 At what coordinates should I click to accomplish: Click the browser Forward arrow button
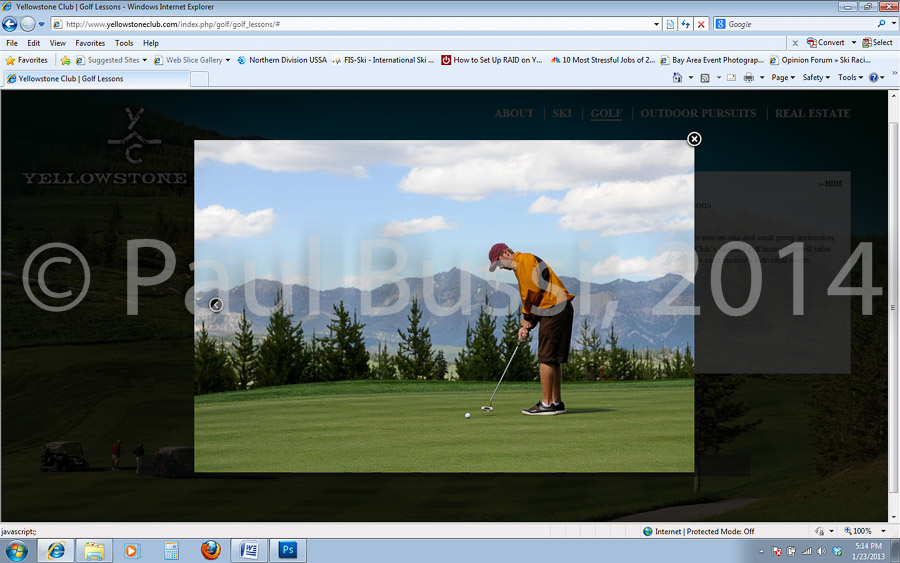(x=28, y=24)
